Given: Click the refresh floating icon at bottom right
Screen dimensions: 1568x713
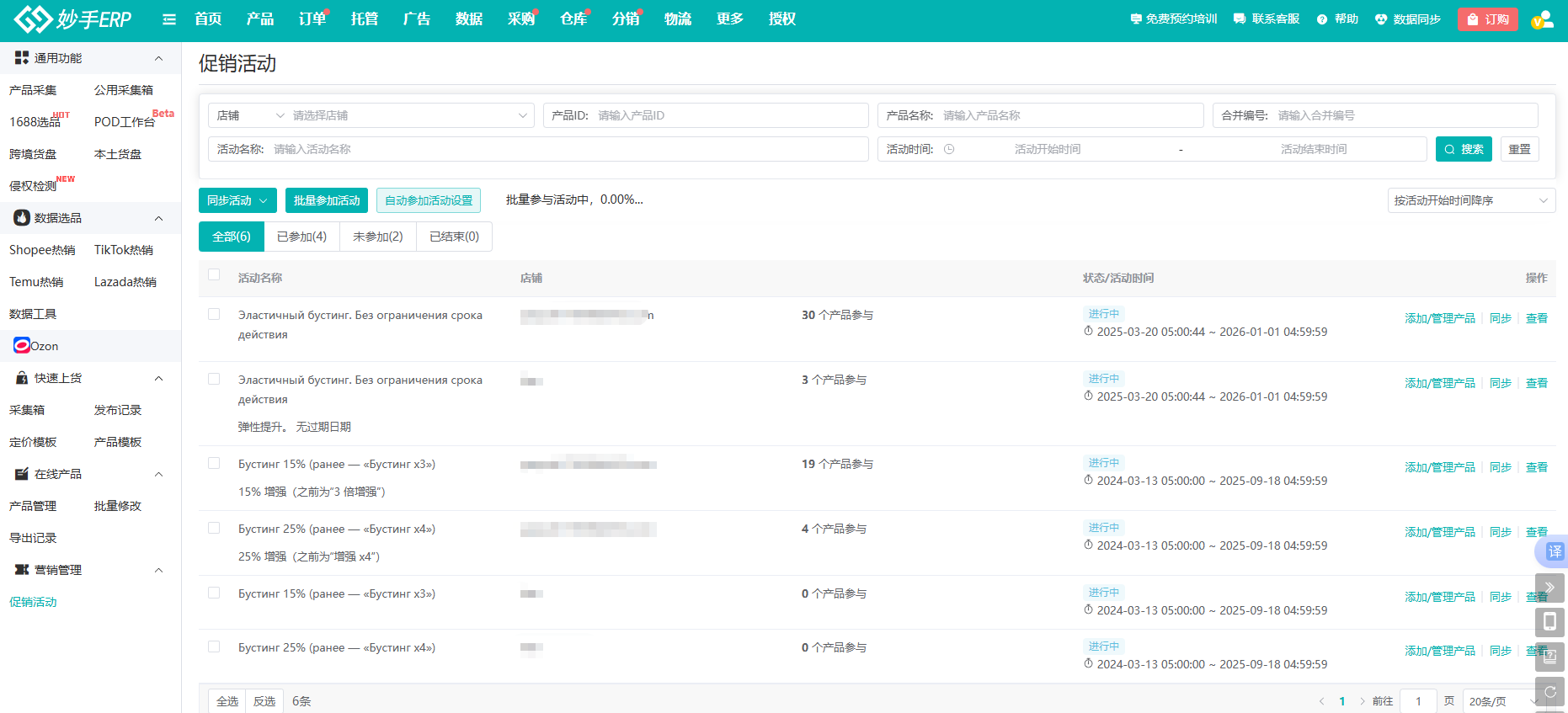Looking at the screenshot, I should click(x=1549, y=691).
